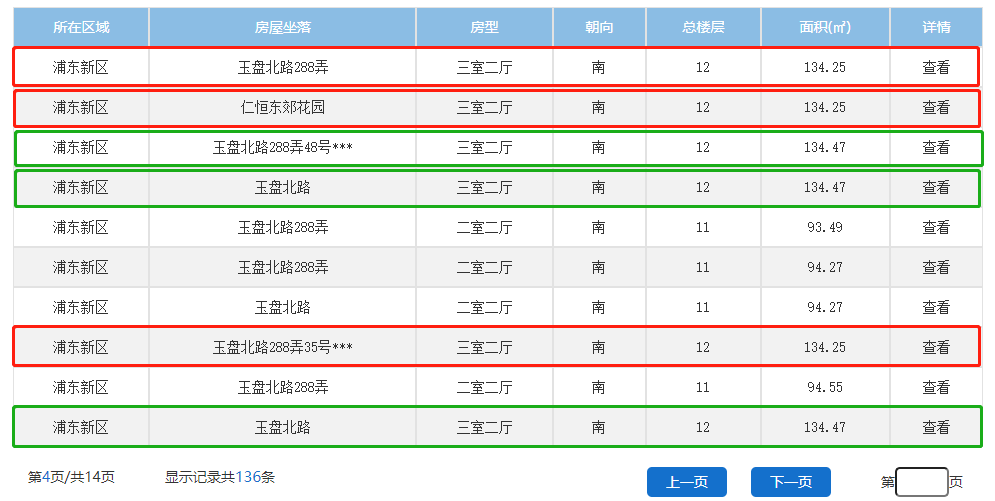Select 玉盘北路288弄 address in the 93.49 row
This screenshot has height=501, width=995.
click(x=282, y=227)
